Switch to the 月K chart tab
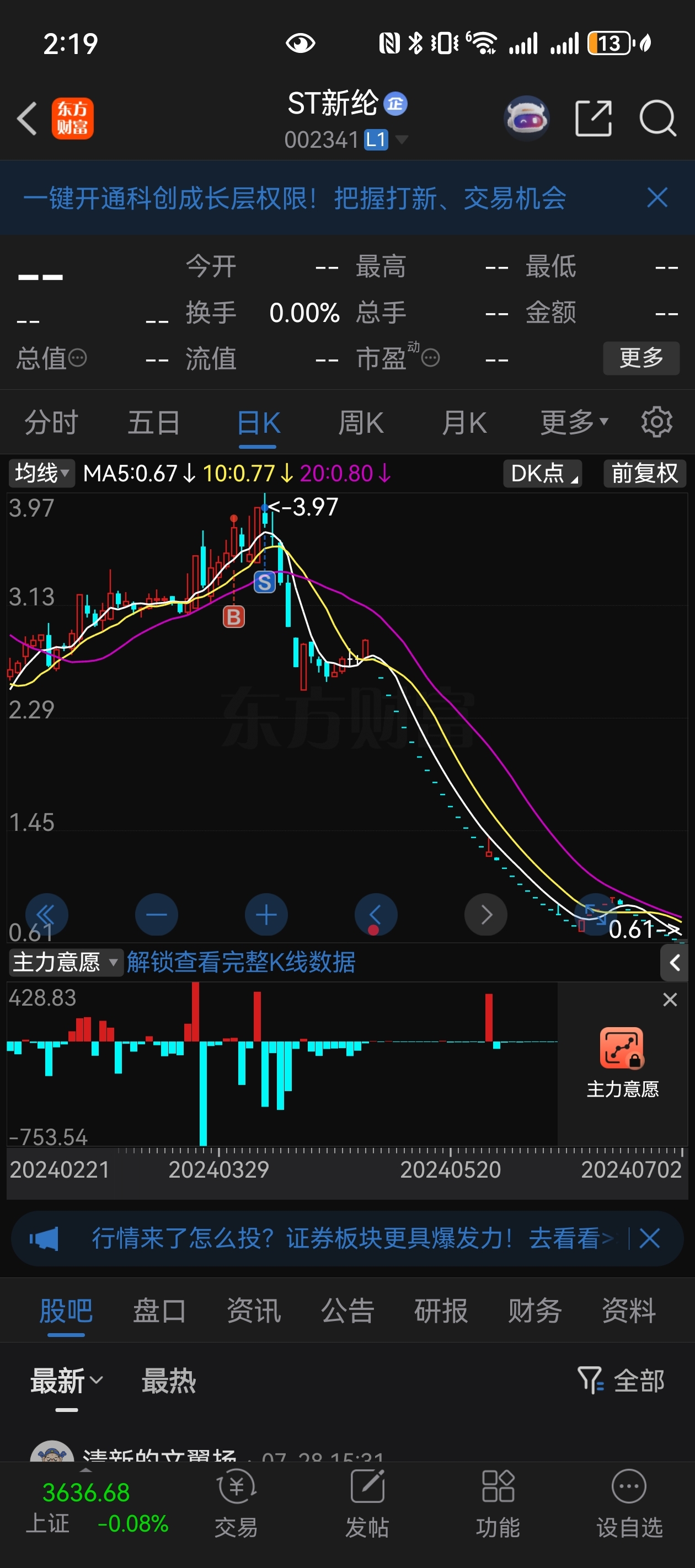 click(x=464, y=422)
